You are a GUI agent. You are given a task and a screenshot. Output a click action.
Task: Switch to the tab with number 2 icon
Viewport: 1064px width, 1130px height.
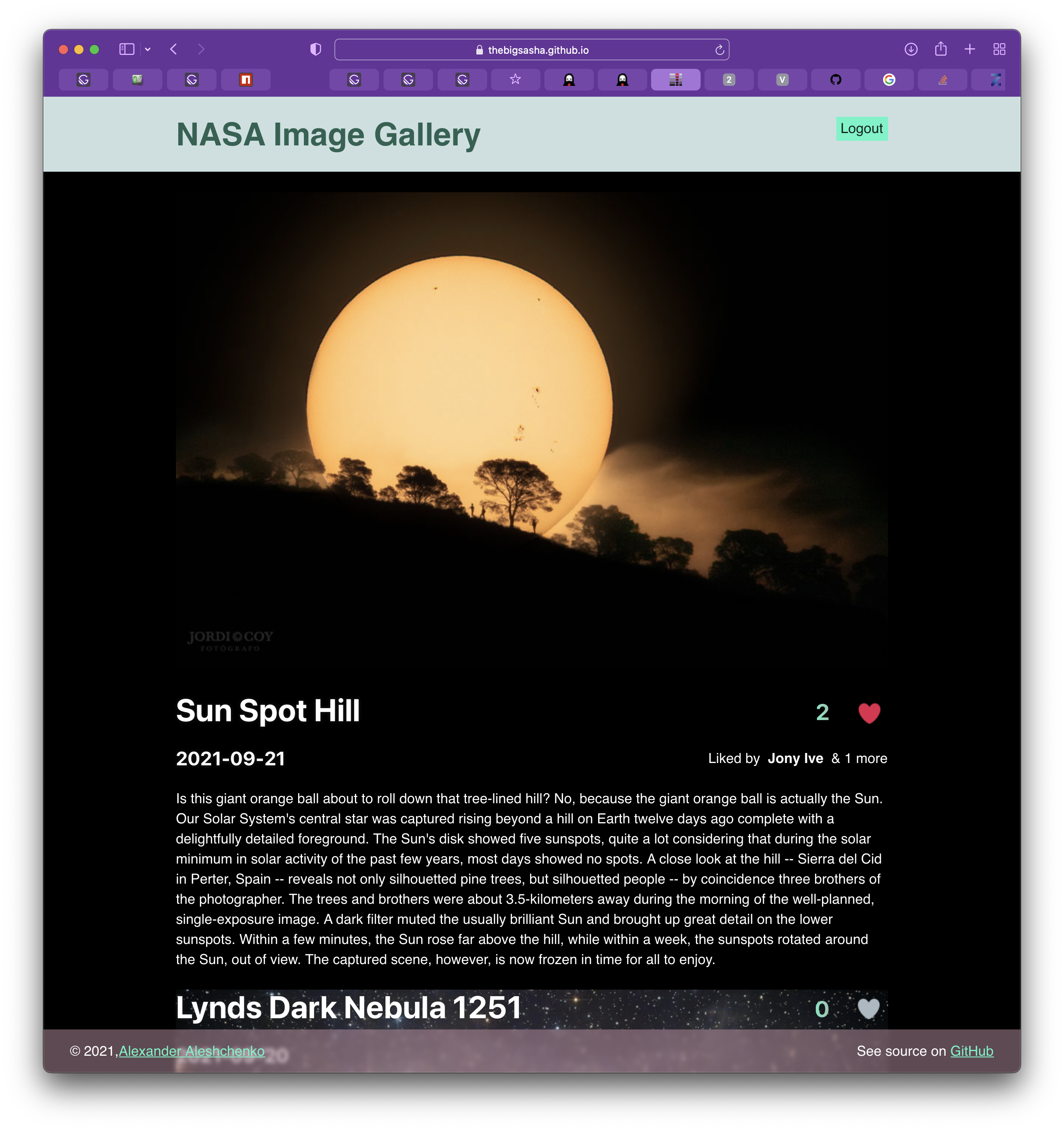pos(729,80)
